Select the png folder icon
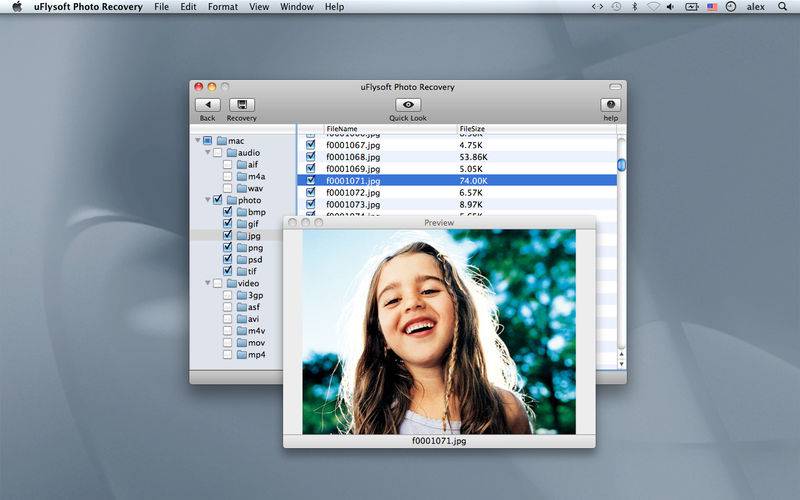 [242, 247]
